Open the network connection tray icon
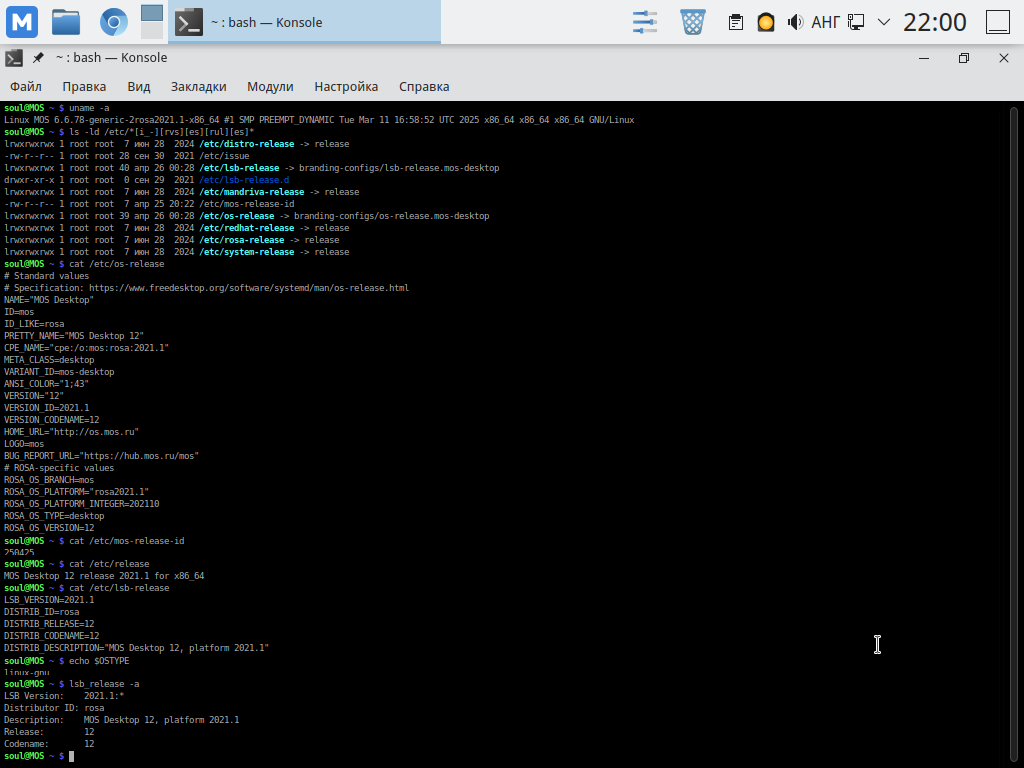This screenshot has width=1024, height=768. (856, 22)
